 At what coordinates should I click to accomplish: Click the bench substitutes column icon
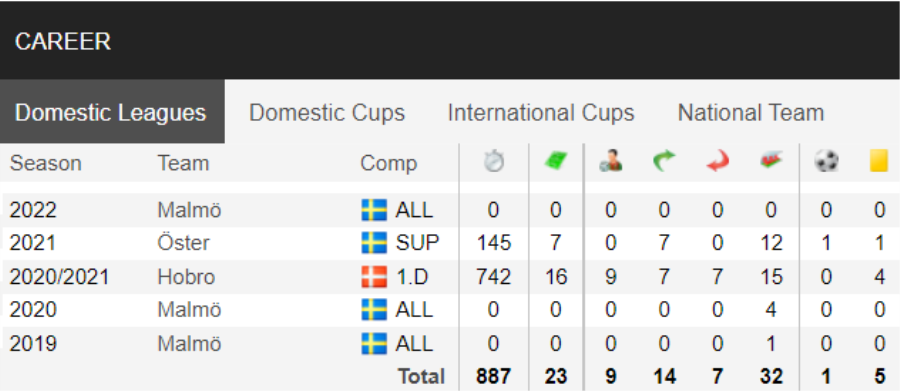click(771, 162)
